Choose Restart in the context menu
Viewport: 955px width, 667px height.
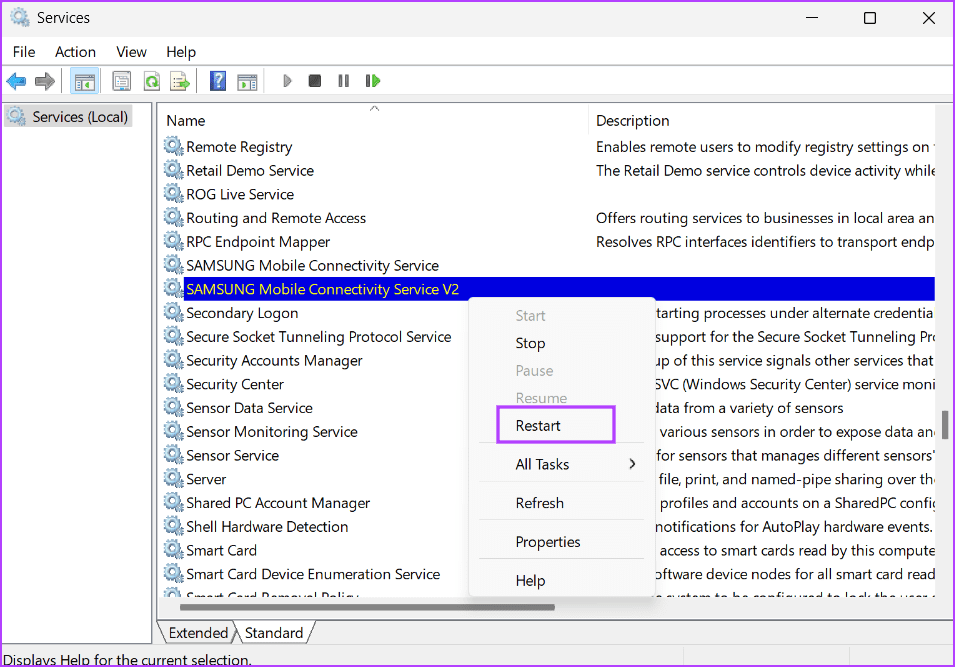tap(538, 425)
